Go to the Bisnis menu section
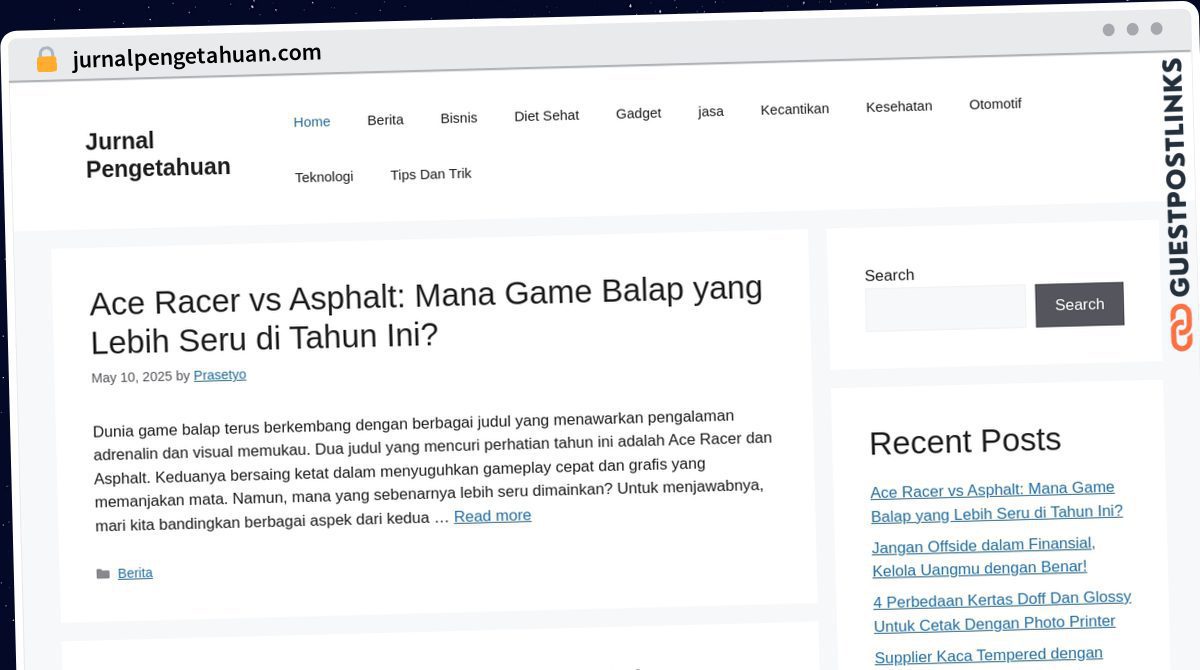This screenshot has width=1200, height=670. click(458, 118)
